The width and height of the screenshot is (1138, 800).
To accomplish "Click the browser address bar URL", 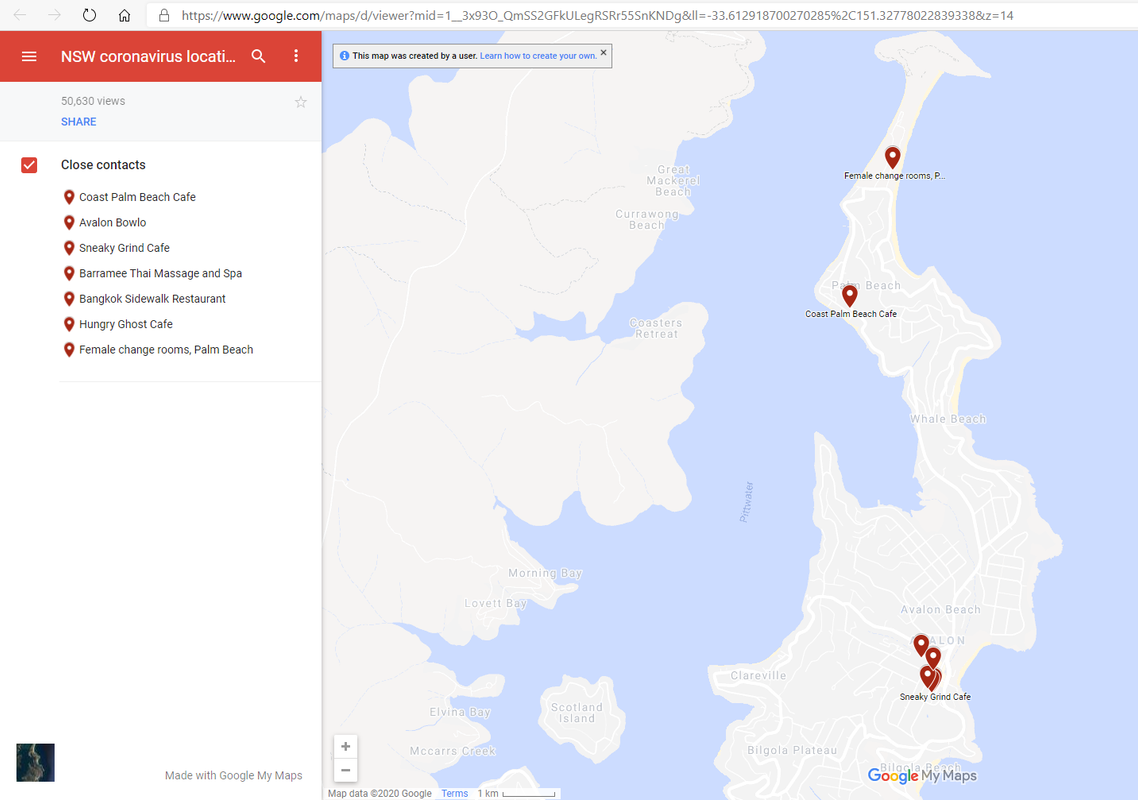I will 597,15.
